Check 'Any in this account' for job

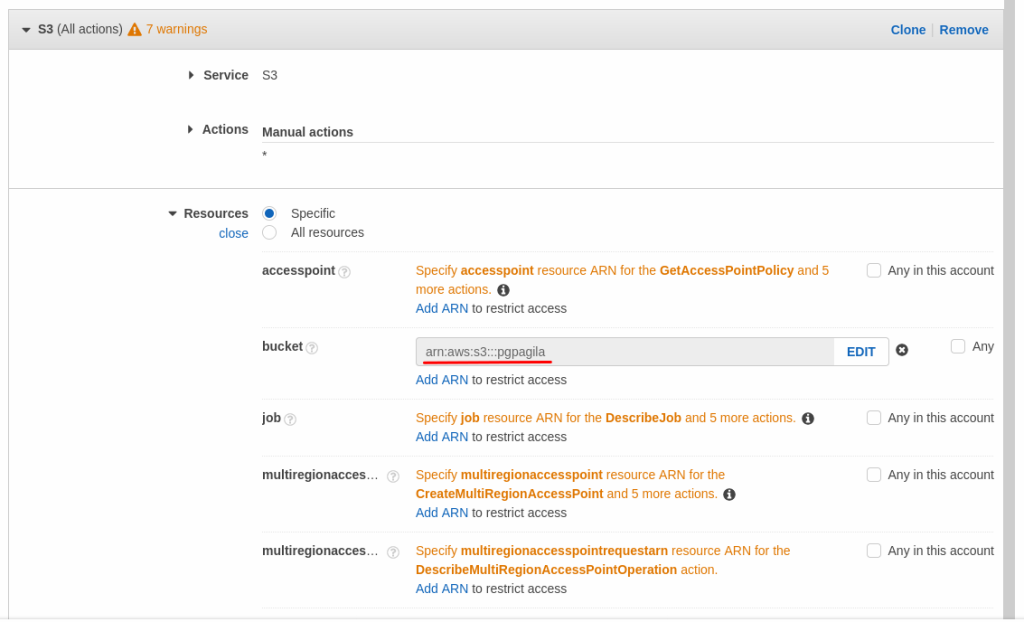(874, 418)
